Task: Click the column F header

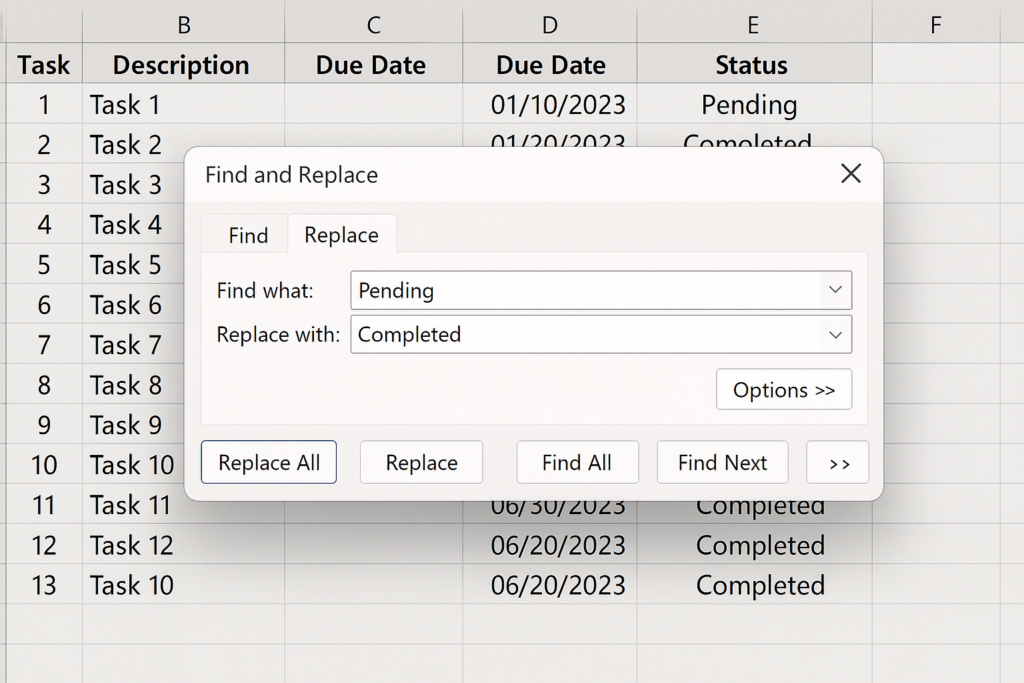Action: tap(935, 26)
